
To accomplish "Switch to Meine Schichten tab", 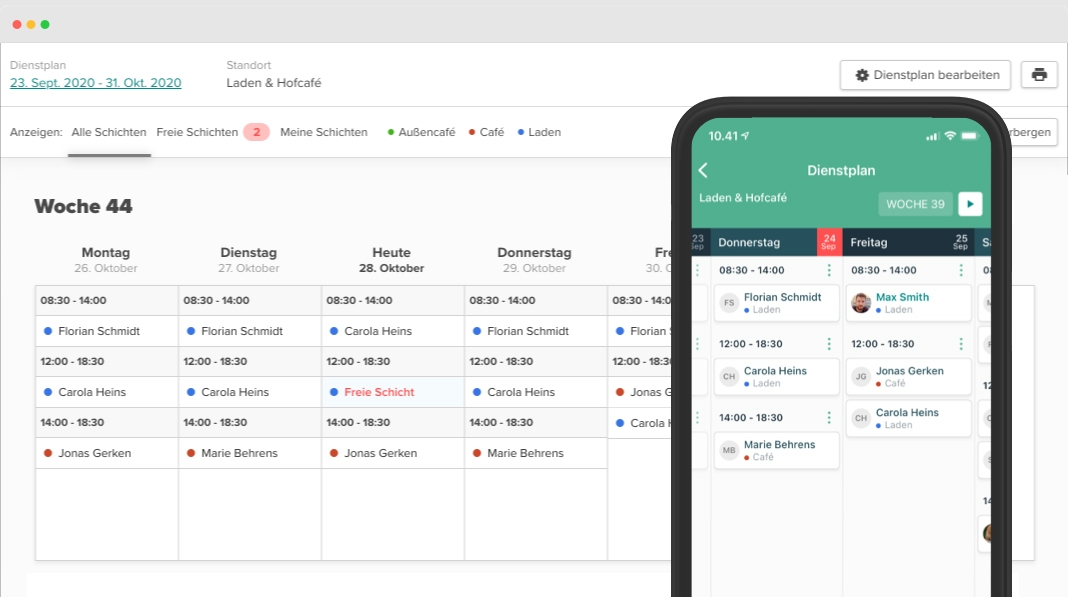I will tap(324, 132).
